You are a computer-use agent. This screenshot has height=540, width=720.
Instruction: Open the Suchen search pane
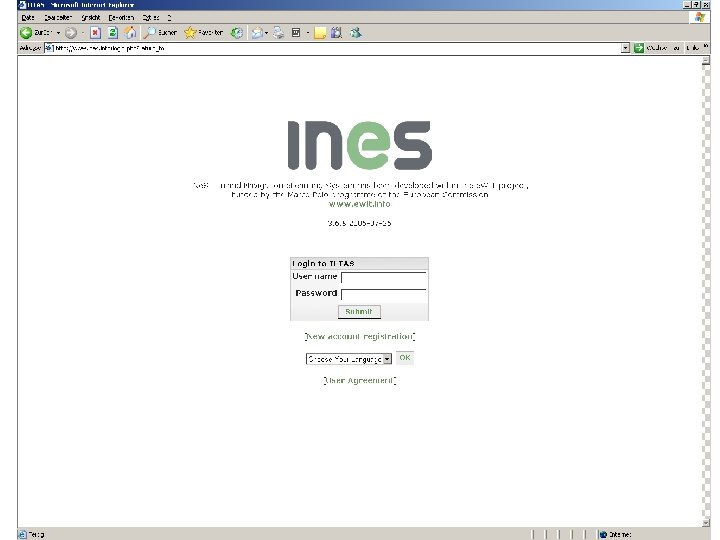160,33
